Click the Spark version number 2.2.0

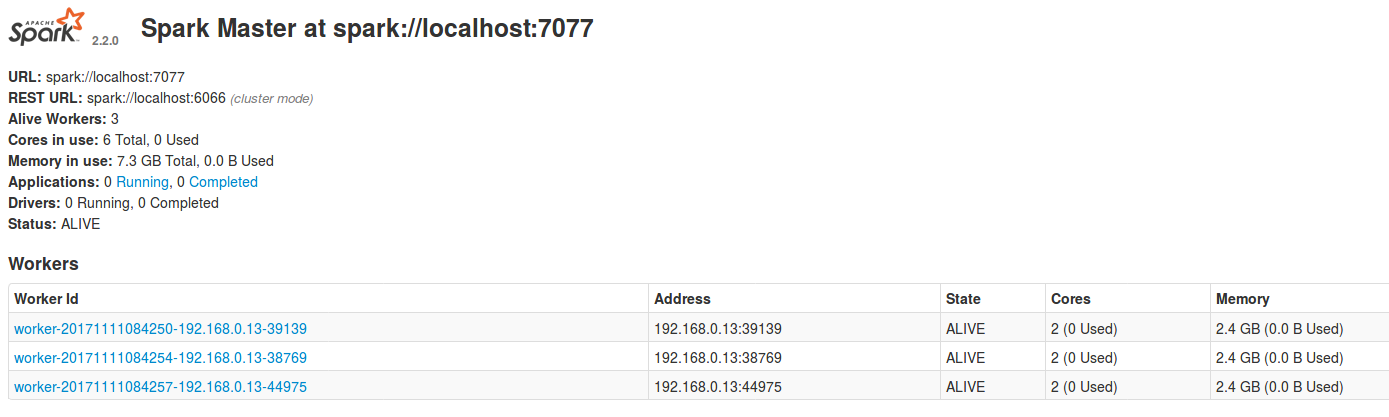pyautogui.click(x=105, y=41)
